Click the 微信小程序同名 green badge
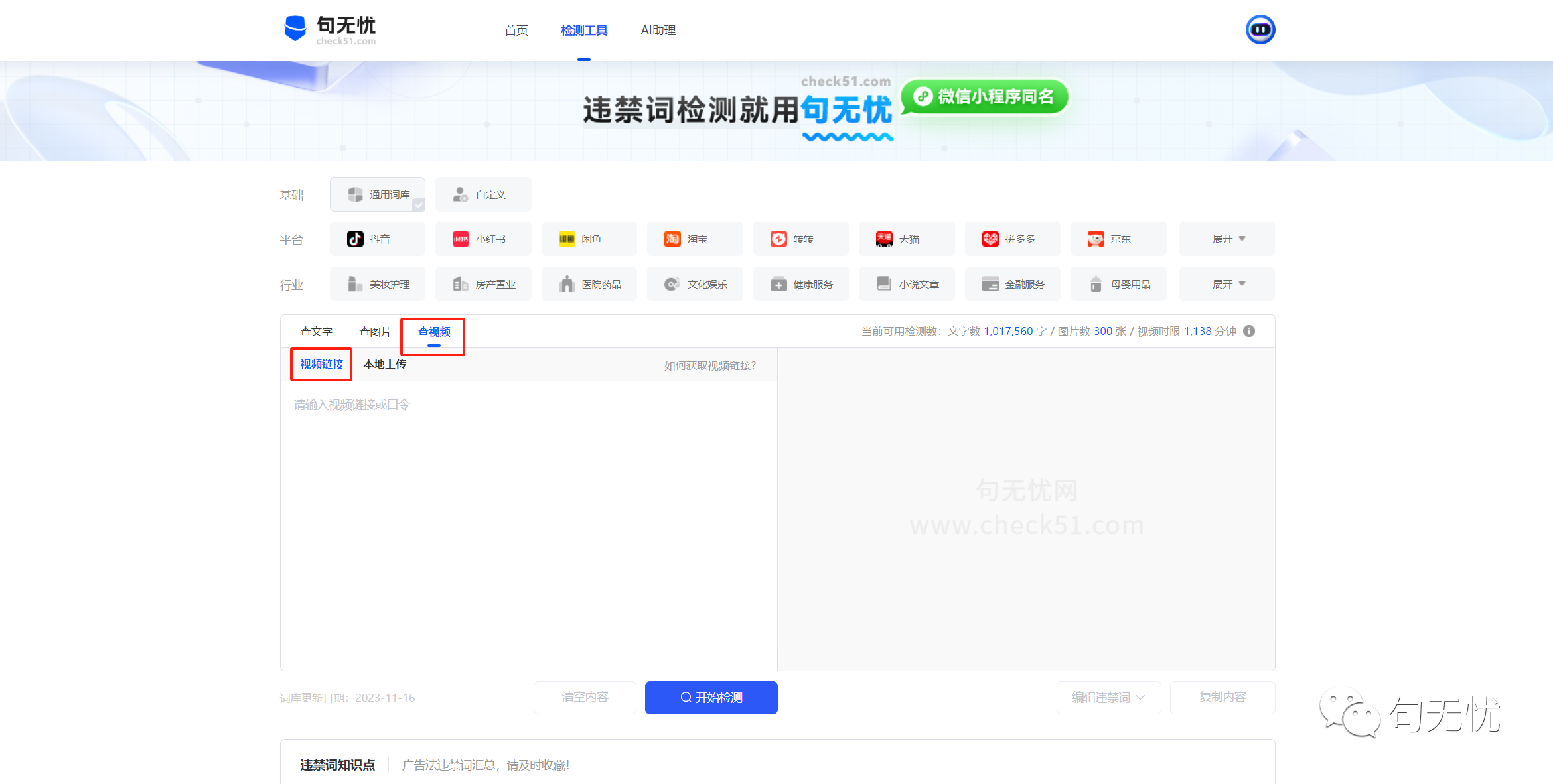 (984, 97)
